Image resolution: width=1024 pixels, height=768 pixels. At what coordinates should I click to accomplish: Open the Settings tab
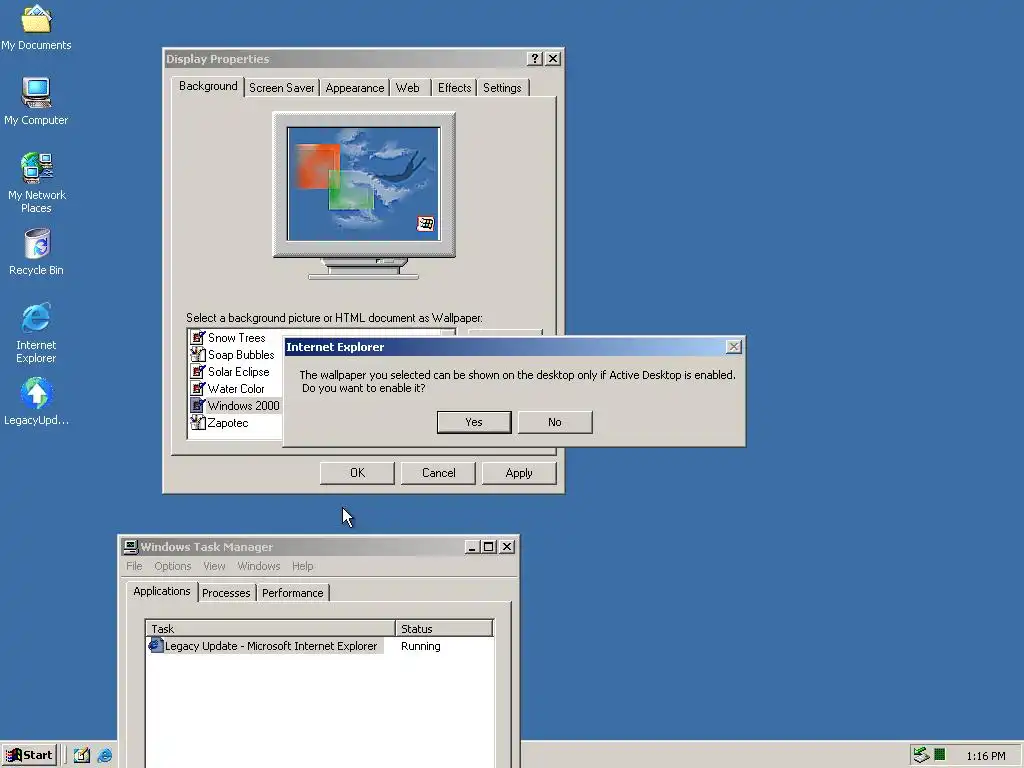pyautogui.click(x=502, y=88)
